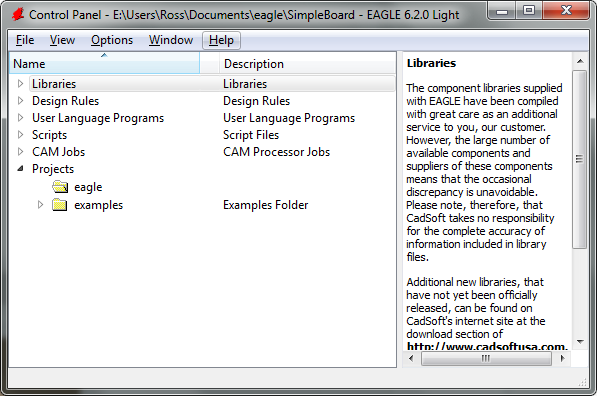This screenshot has height=396, width=597.
Task: Expand User Language Programs node
Action: coord(21,118)
